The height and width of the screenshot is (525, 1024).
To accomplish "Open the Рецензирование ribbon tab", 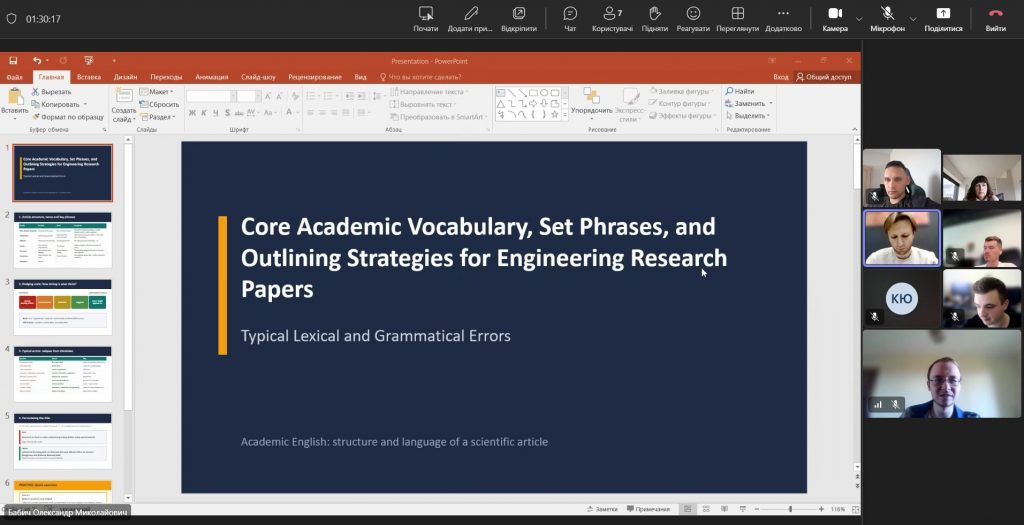I will click(315, 77).
